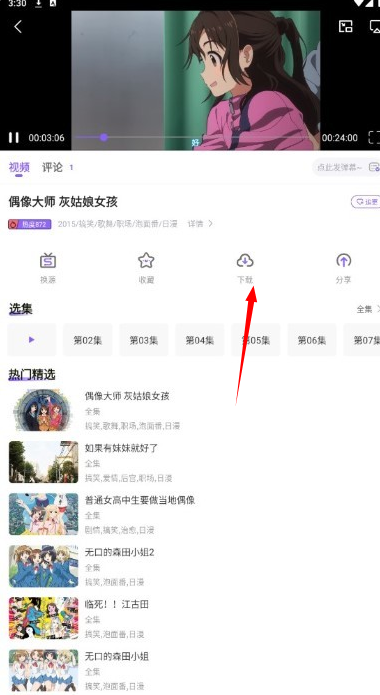
Task: Tap the 热度 872 badge
Action: pyautogui.click(x=30, y=224)
